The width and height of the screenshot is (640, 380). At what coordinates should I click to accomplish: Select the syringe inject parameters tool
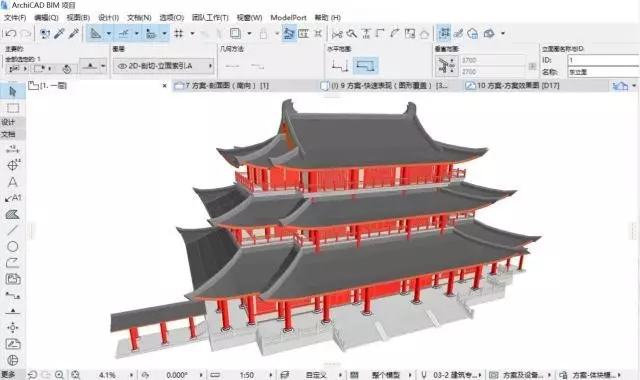point(73,33)
